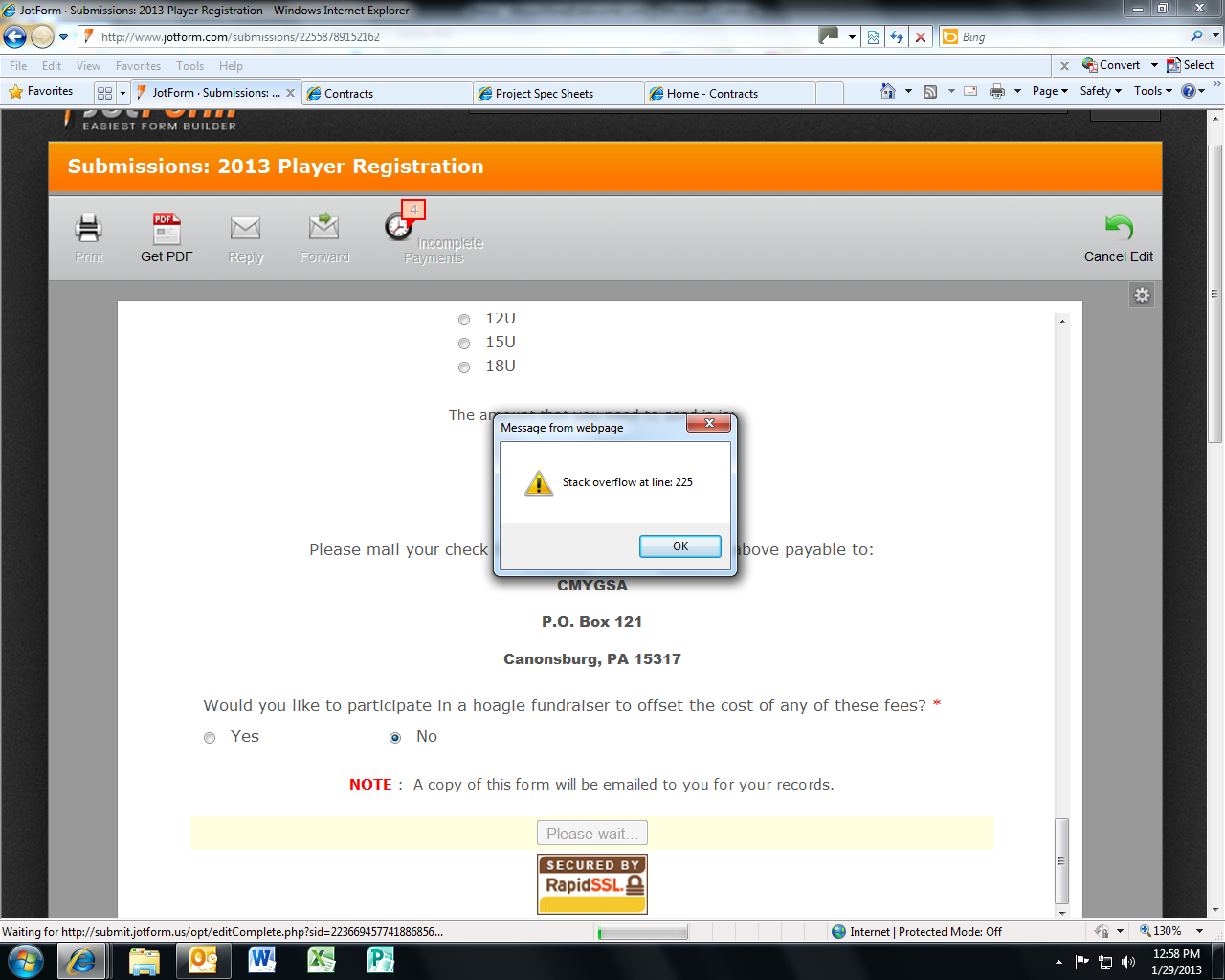The width and height of the screenshot is (1225, 980).
Task: Click the Cancel Edit green arrow
Action: tap(1118, 228)
